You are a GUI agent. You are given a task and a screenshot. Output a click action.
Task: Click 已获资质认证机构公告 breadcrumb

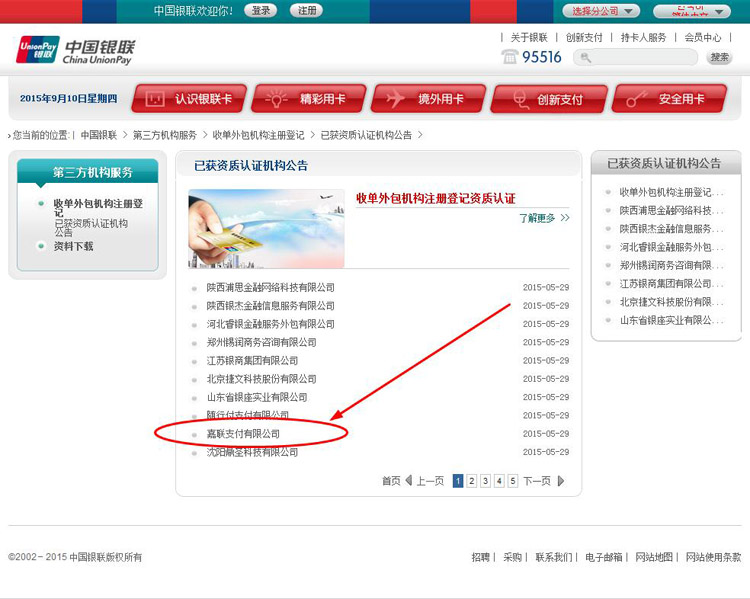366,135
